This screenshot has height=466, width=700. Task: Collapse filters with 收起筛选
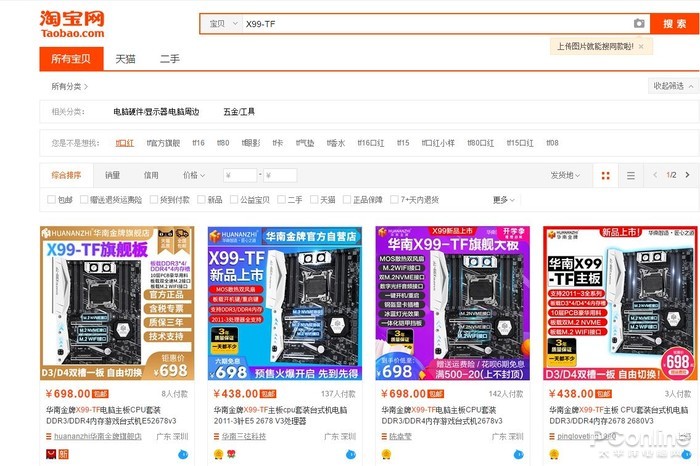tap(673, 86)
